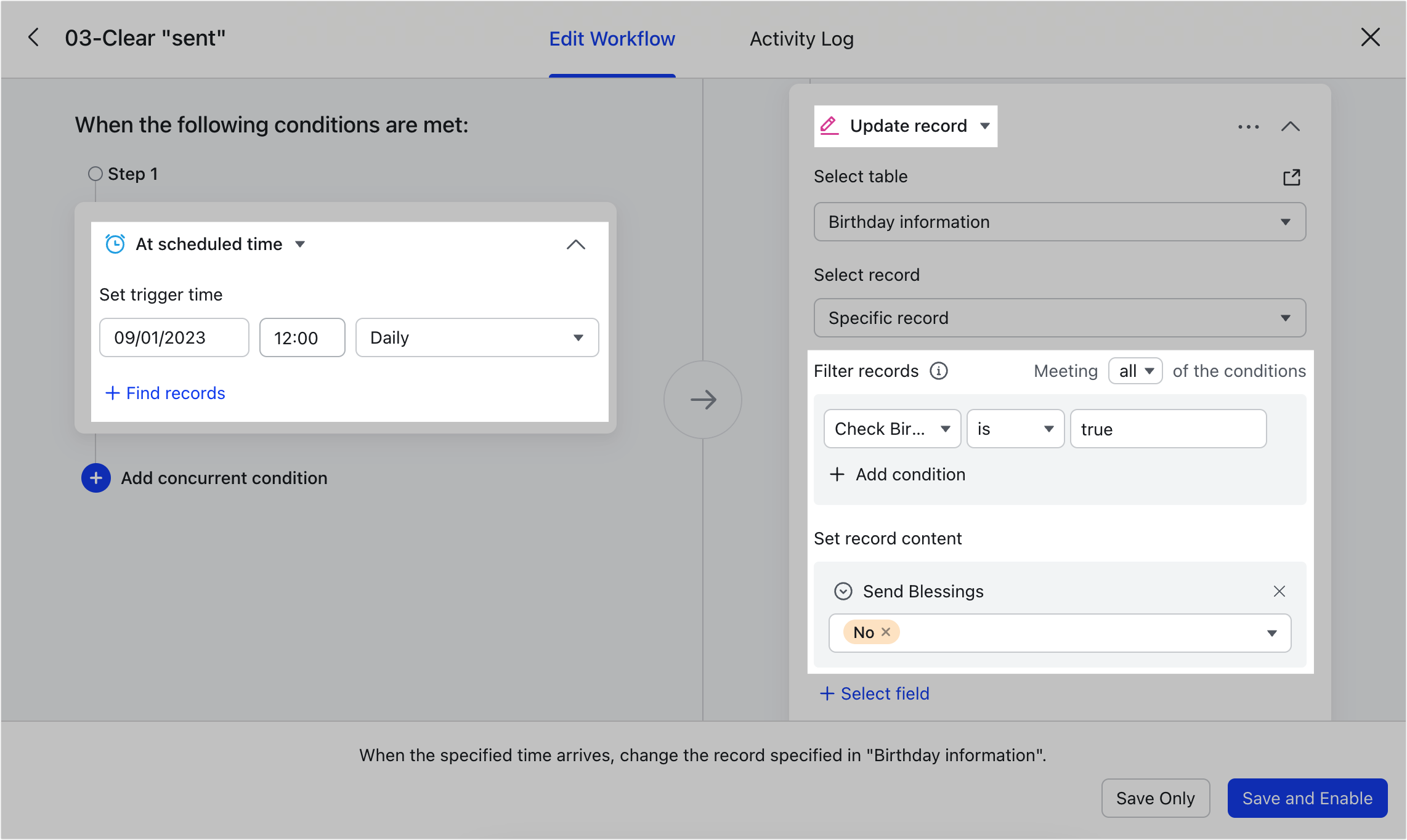The height and width of the screenshot is (840, 1407).
Task: Open the all conditions dropdown
Action: (x=1135, y=370)
